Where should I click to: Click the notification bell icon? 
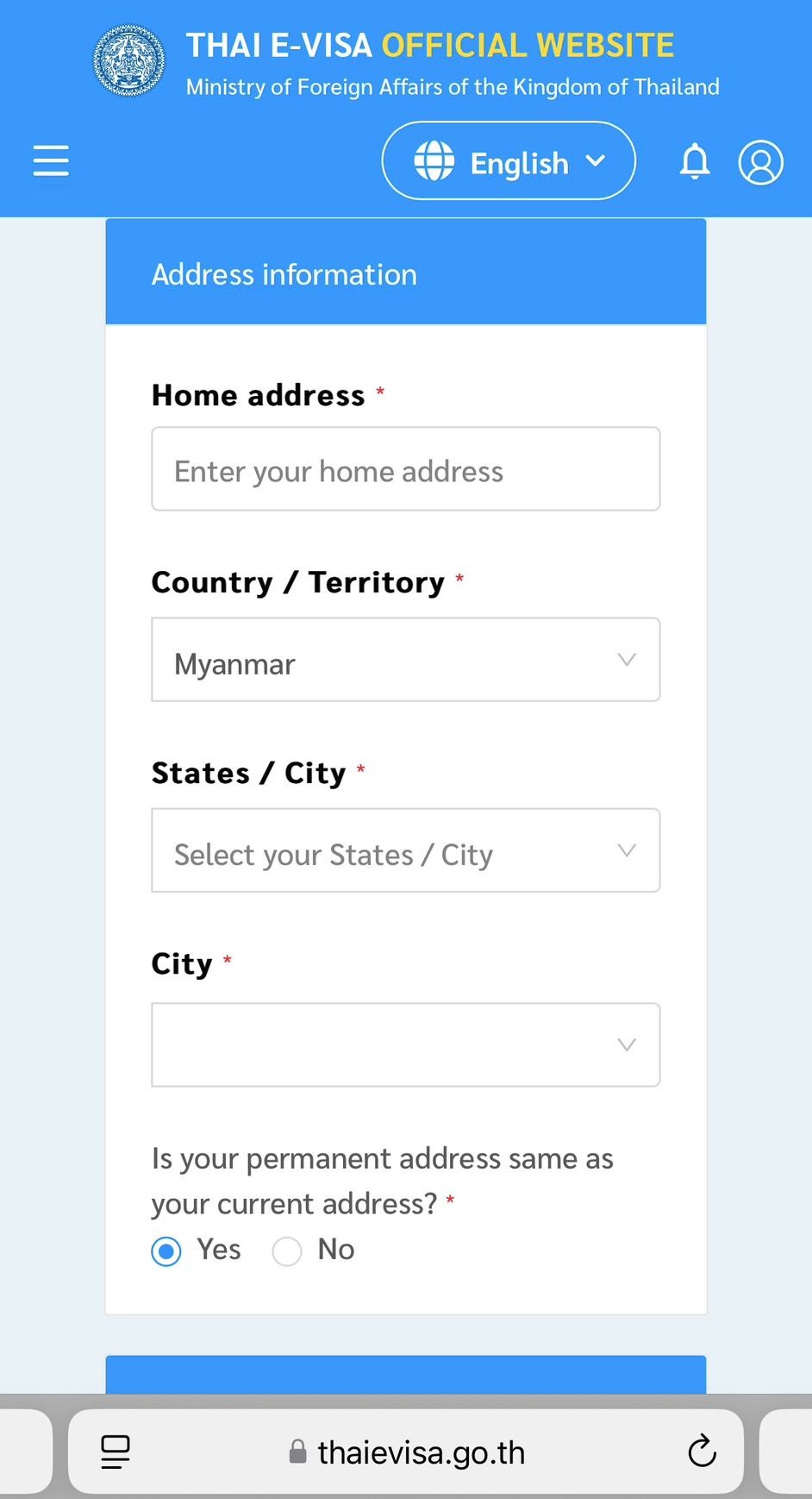coord(695,161)
